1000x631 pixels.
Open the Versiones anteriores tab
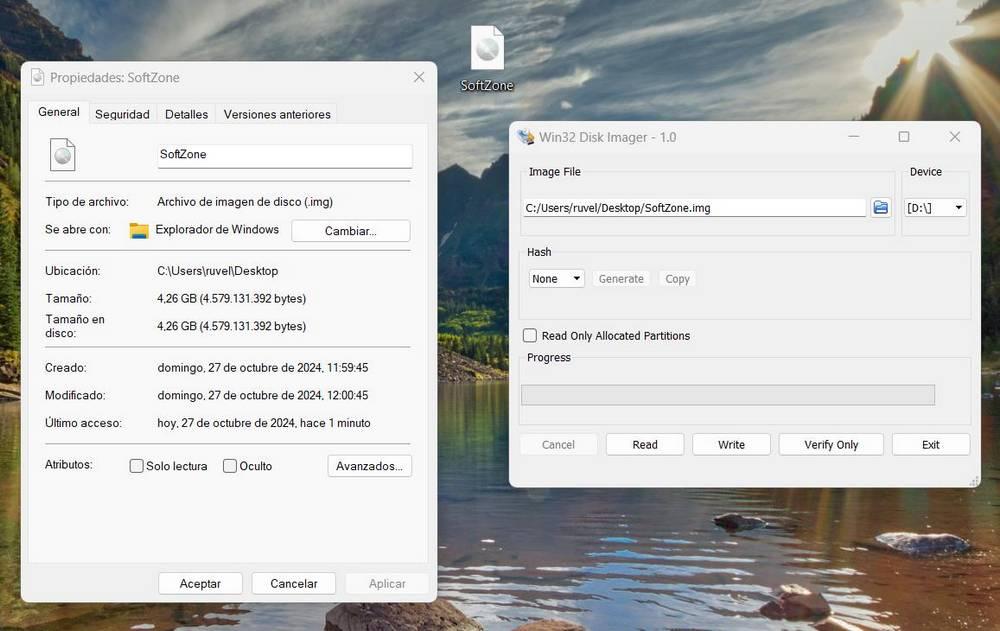click(x=277, y=114)
